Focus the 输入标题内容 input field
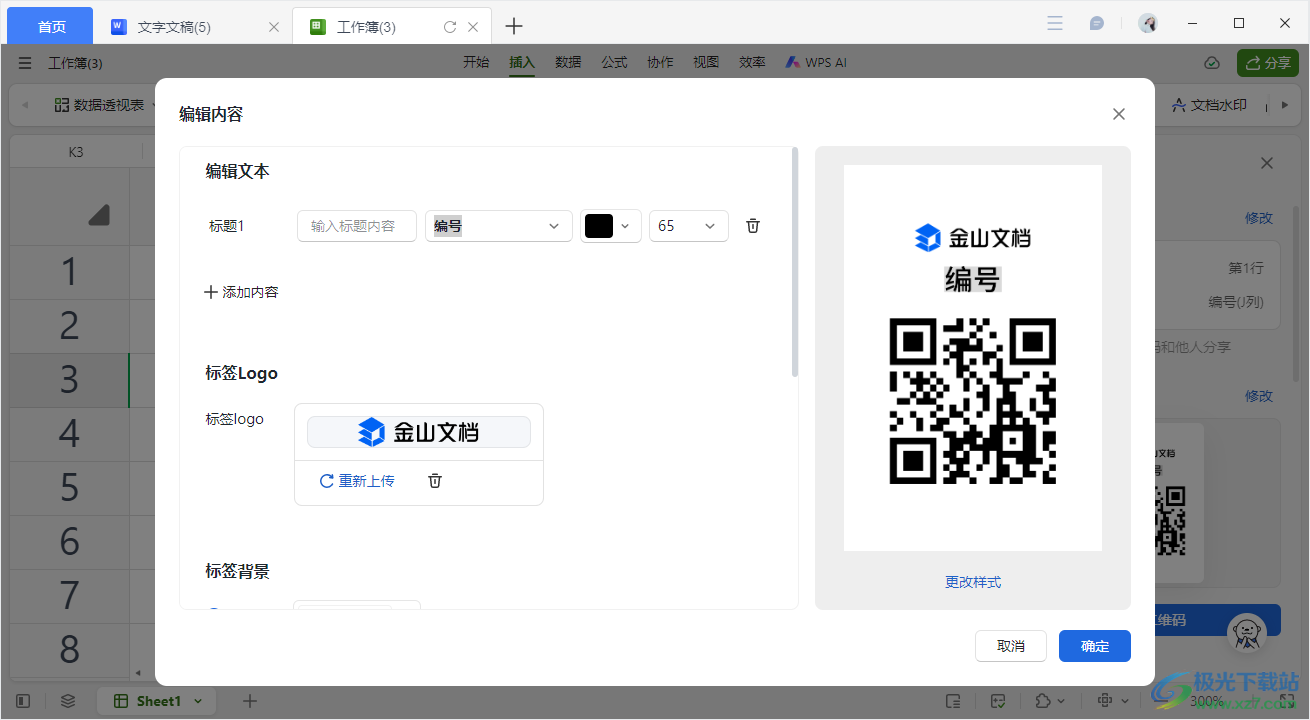Screen dimensions: 1310x720 click(x=357, y=226)
